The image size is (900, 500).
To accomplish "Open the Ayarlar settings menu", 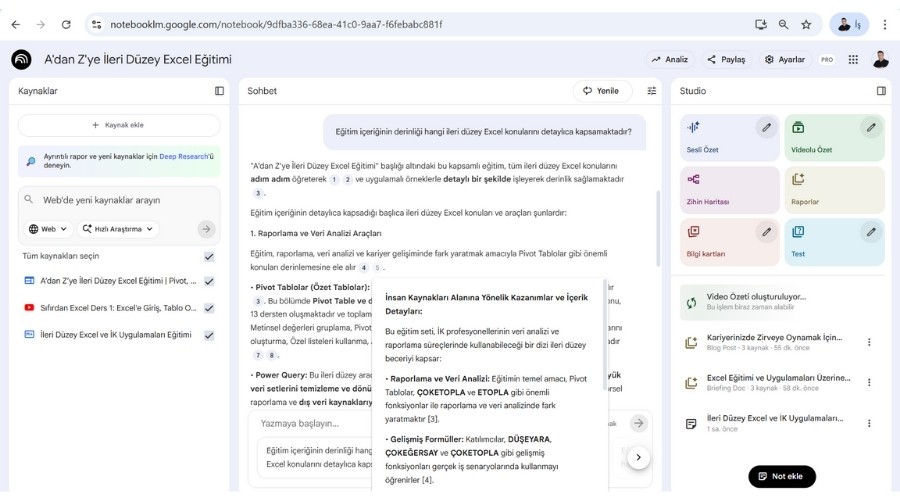I will tap(784, 59).
